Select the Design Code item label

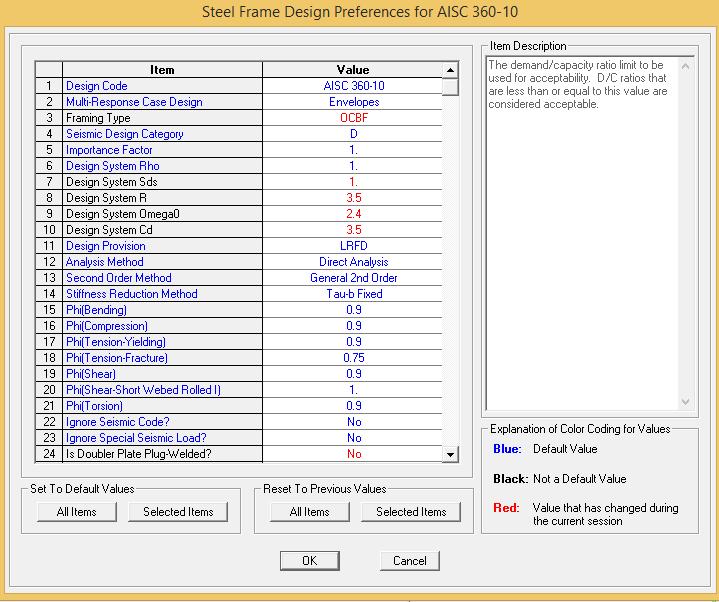(162, 86)
